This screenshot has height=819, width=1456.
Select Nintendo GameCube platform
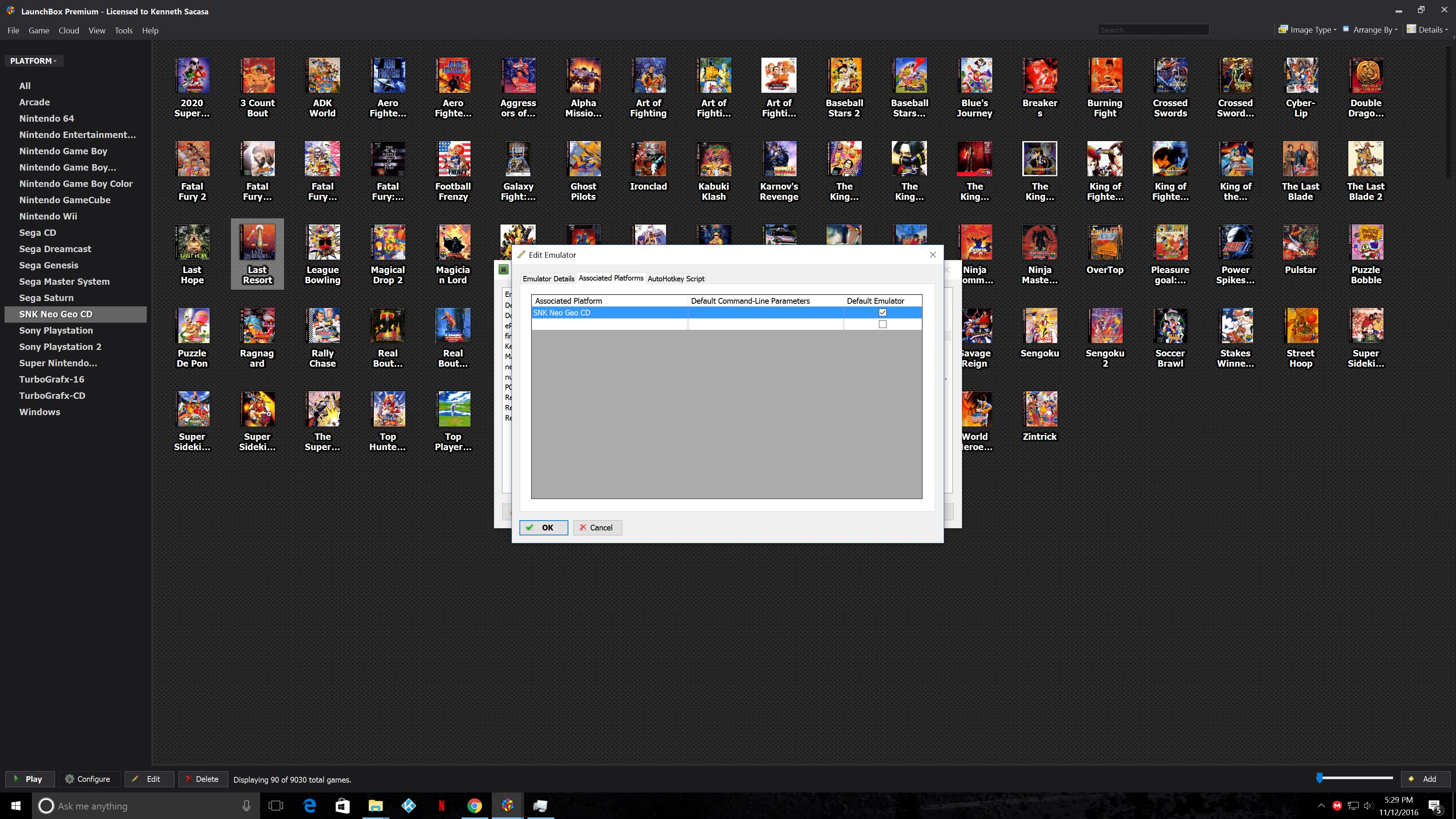click(x=64, y=200)
